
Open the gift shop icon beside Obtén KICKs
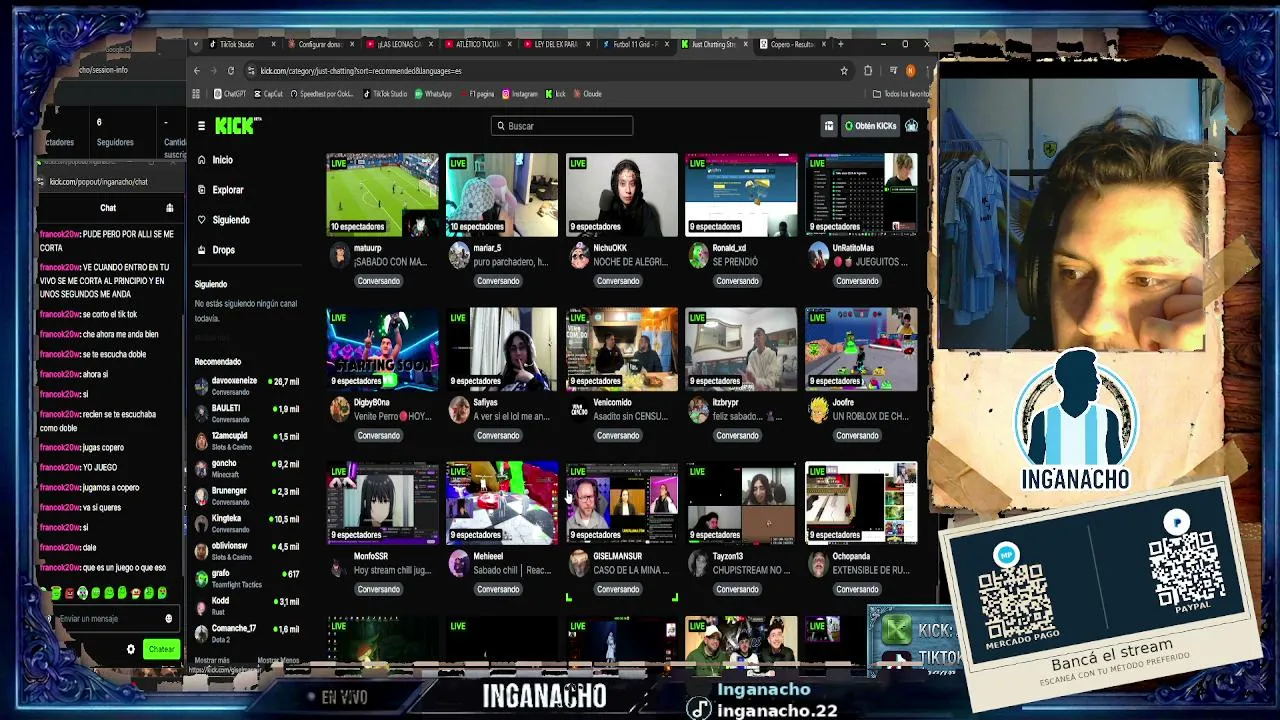point(829,126)
